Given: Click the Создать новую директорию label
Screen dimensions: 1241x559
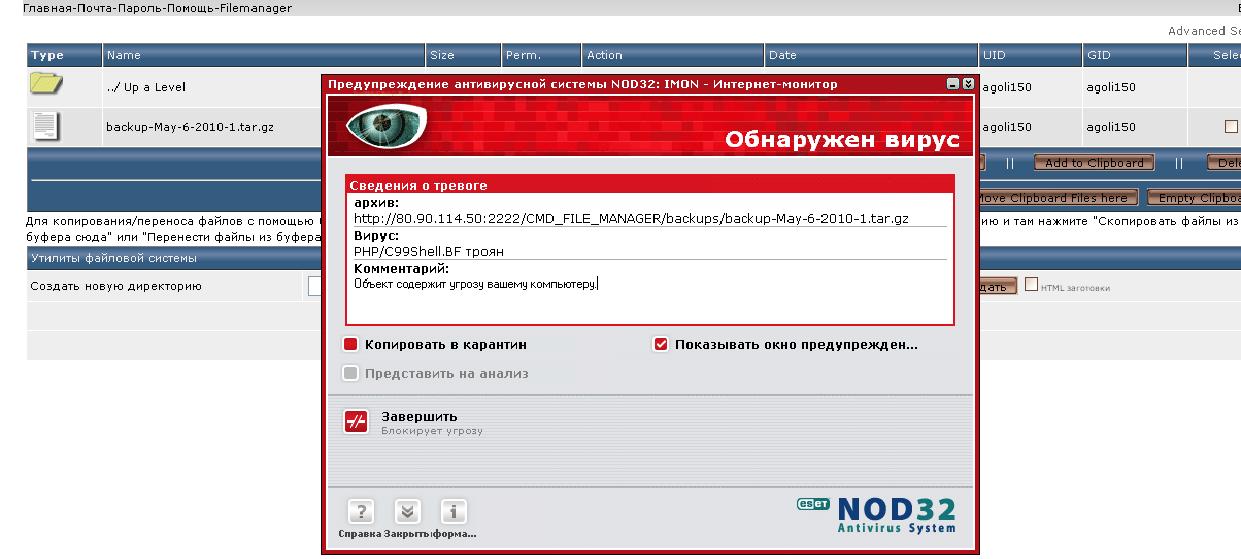Looking at the screenshot, I should (x=116, y=286).
